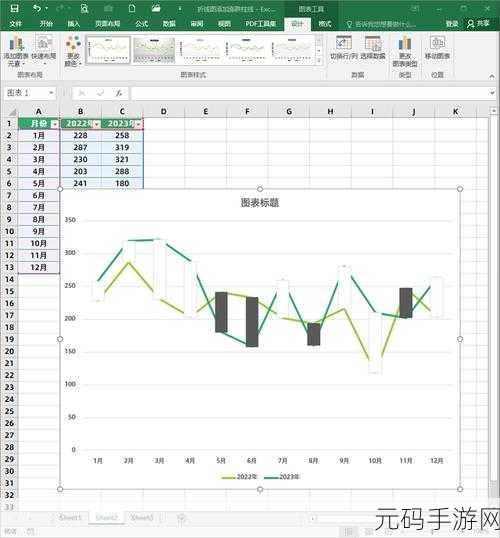Open the 审阅 (Review) tab

pyautogui.click(x=197, y=24)
